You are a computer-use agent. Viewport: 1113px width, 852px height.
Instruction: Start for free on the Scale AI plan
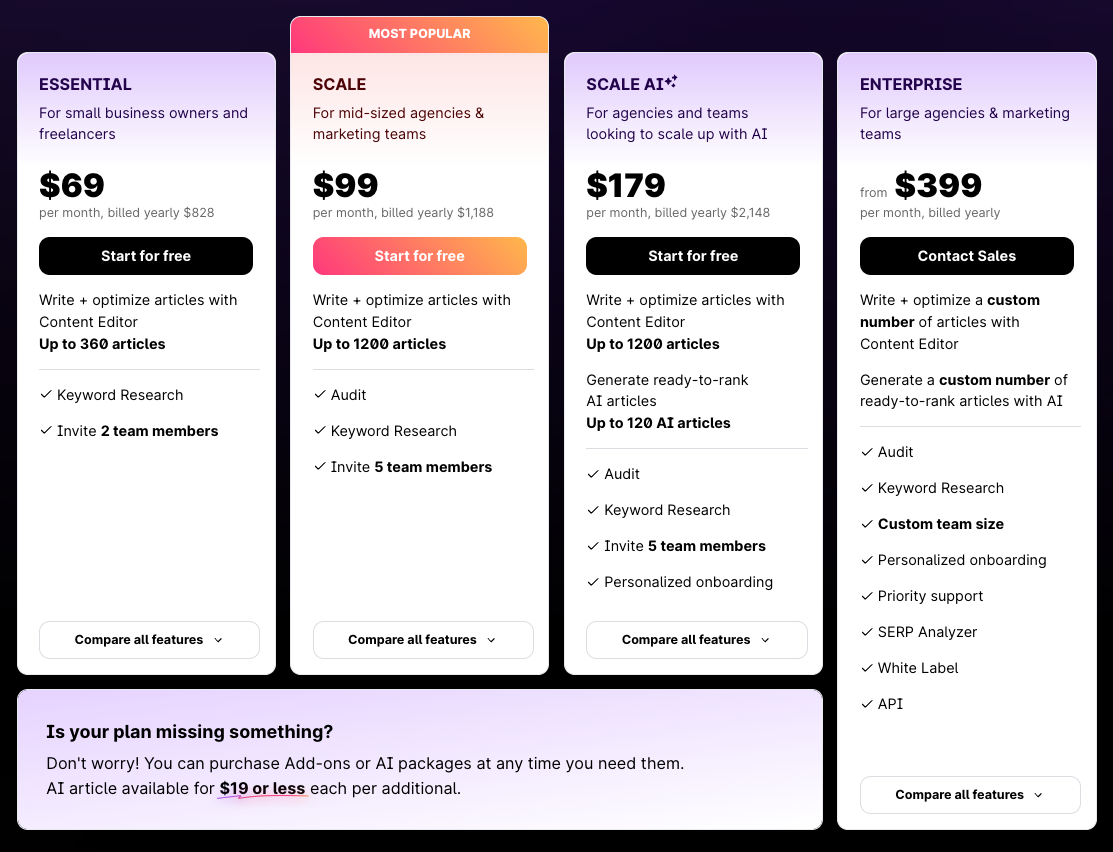point(693,256)
